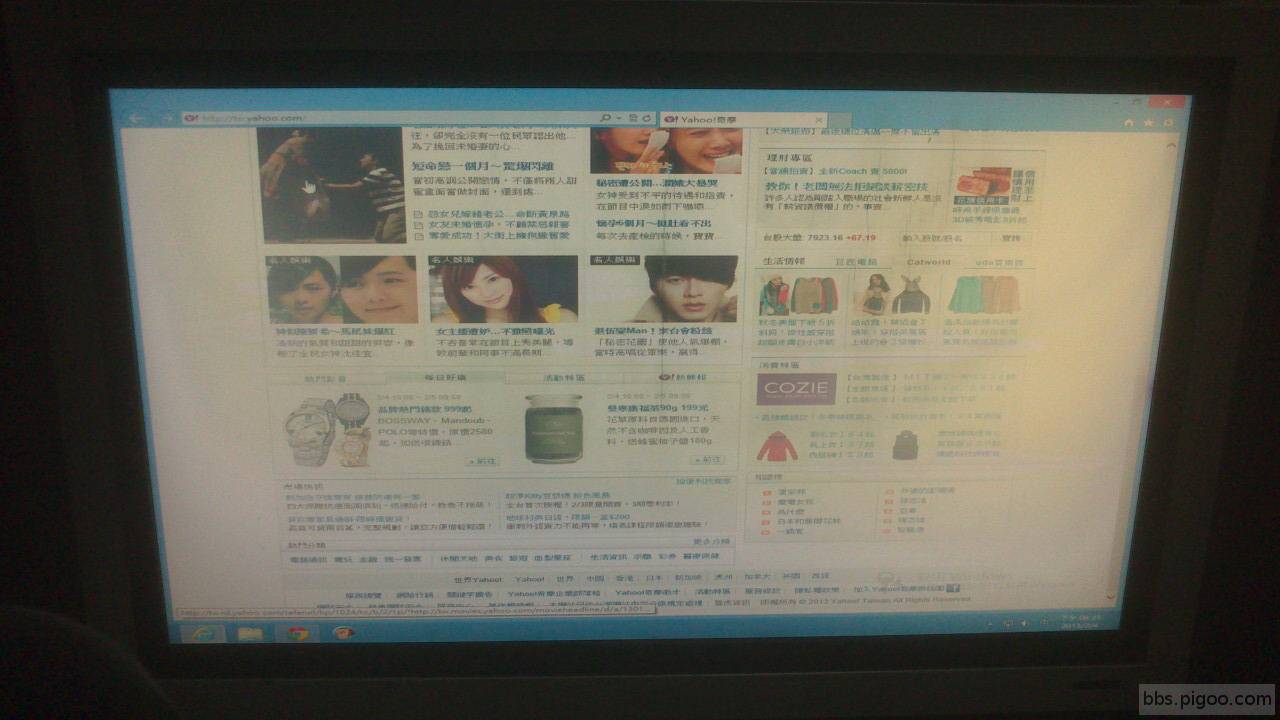Open the stage performance news photo
Image resolution: width=1280 pixels, height=720 pixels.
(331, 184)
